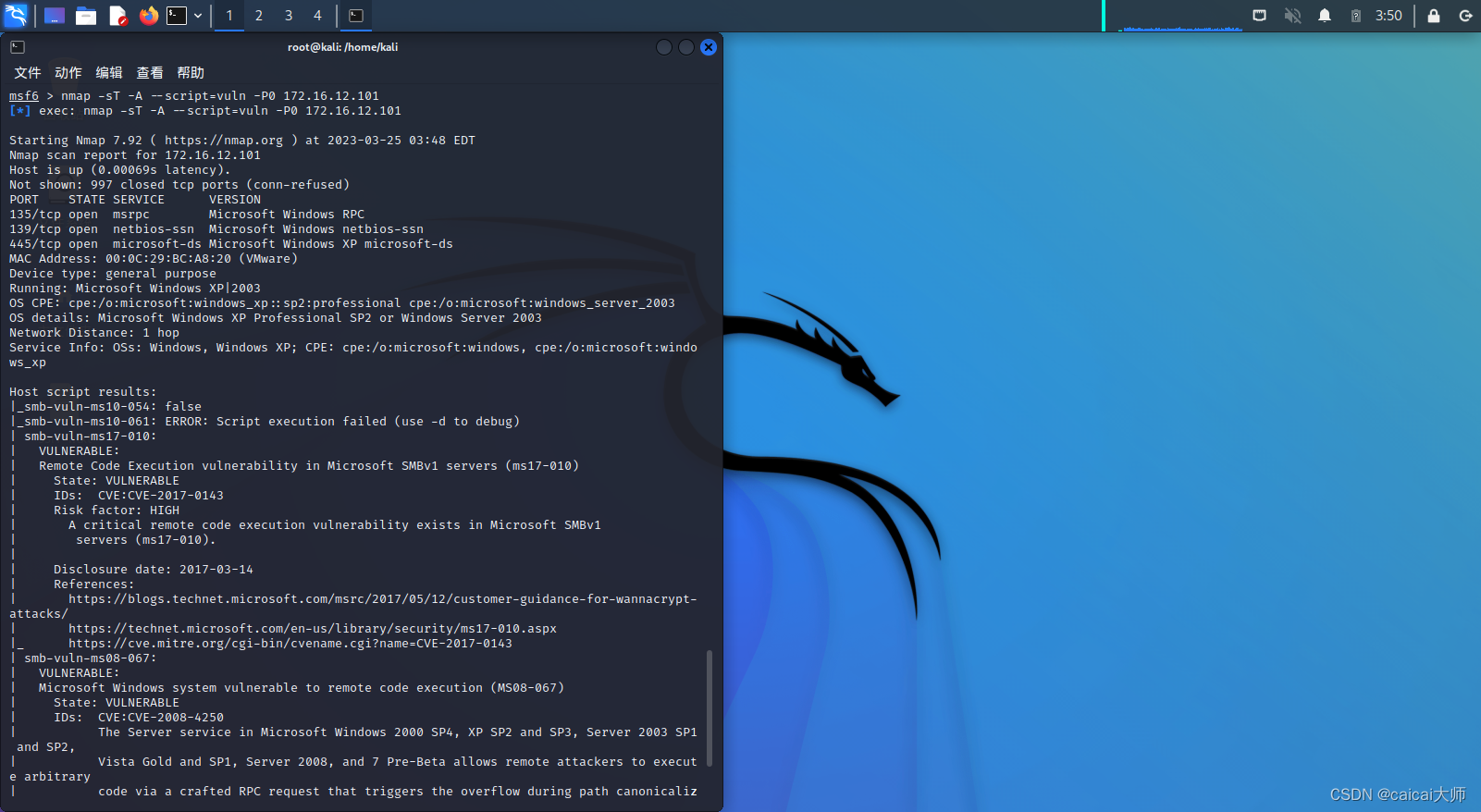Lock the screen with padlock icon
Viewport: 1481px width, 812px height.
1434,16
